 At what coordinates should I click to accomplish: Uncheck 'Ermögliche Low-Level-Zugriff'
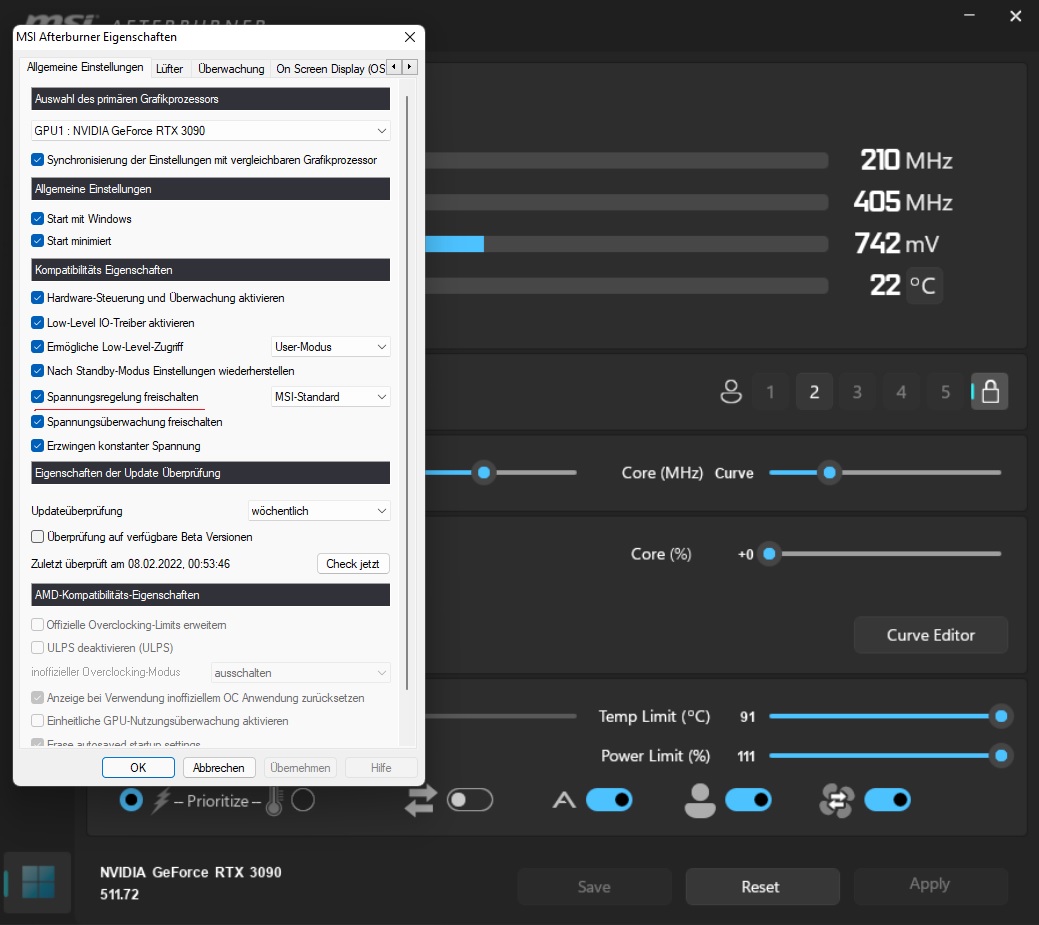38,347
